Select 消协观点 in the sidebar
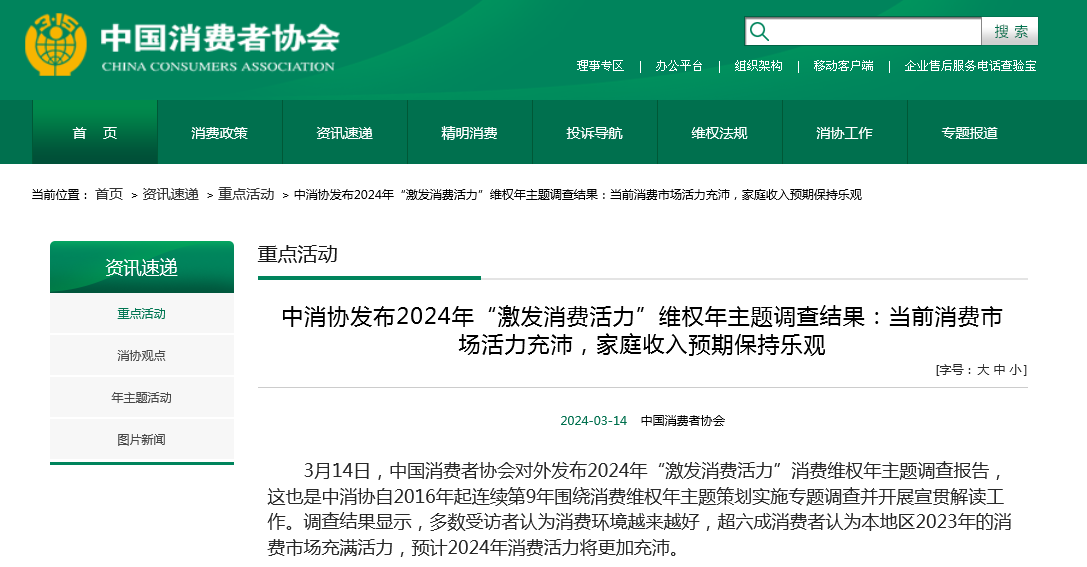The width and height of the screenshot is (1087, 567). point(141,356)
